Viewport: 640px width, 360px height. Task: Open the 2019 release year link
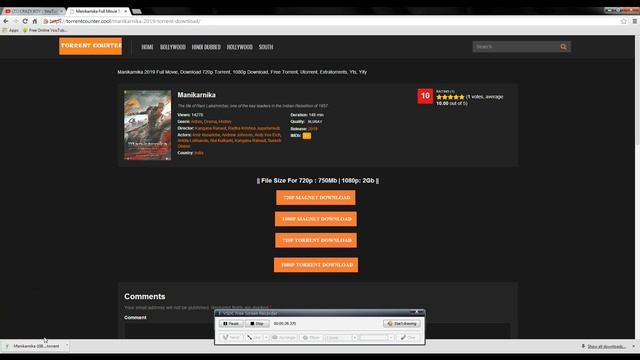(x=313, y=129)
